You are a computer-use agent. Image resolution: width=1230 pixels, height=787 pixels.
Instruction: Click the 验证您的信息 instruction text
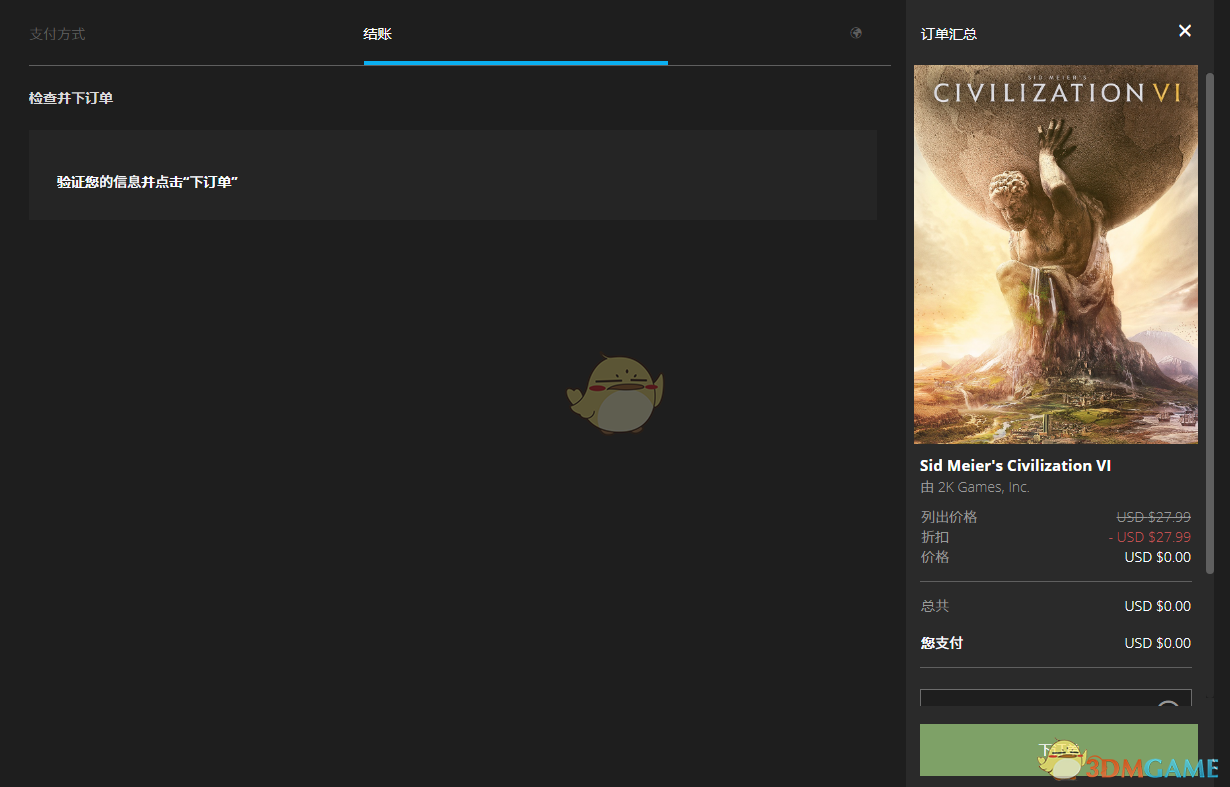click(147, 182)
